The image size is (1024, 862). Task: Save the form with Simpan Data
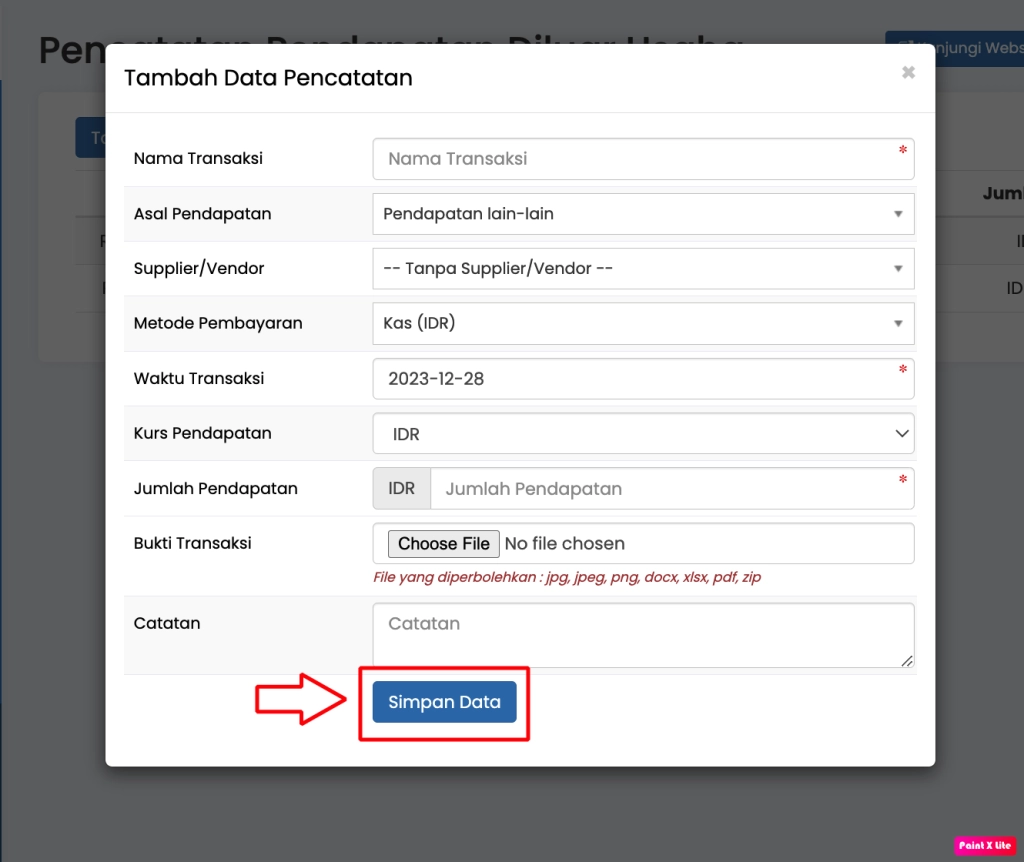tap(444, 702)
